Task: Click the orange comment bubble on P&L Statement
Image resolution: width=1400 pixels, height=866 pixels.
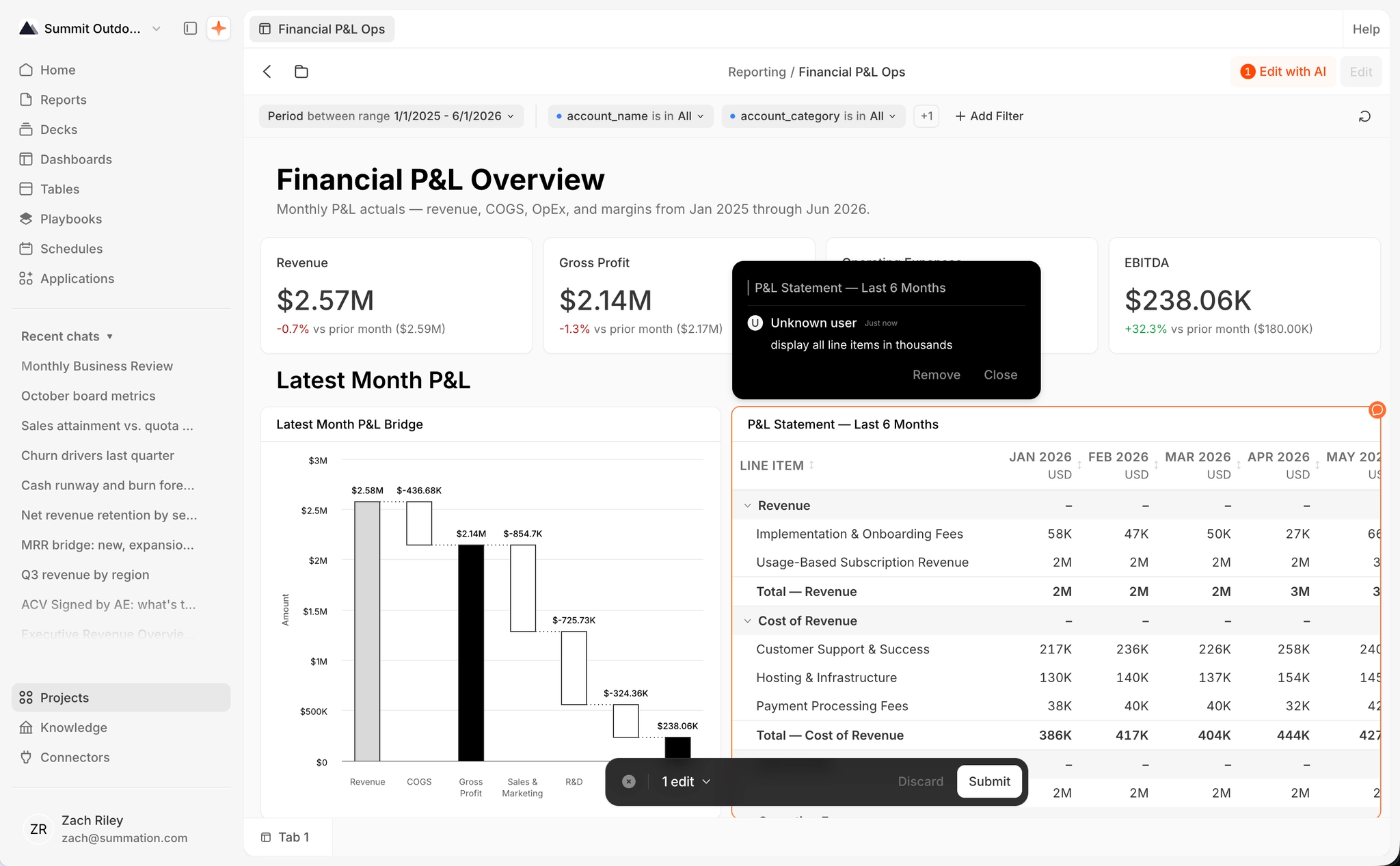Action: (1377, 409)
